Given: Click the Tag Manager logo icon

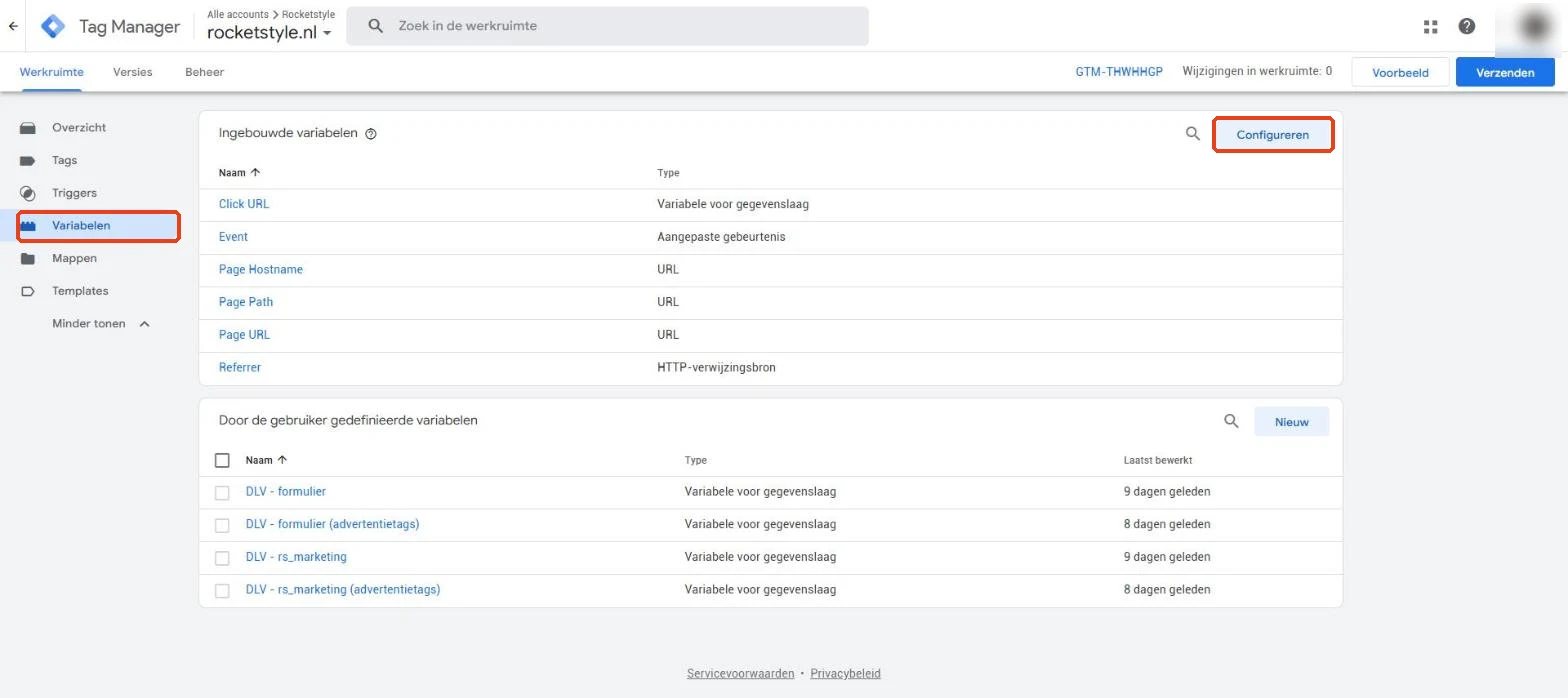Looking at the screenshot, I should [x=52, y=26].
